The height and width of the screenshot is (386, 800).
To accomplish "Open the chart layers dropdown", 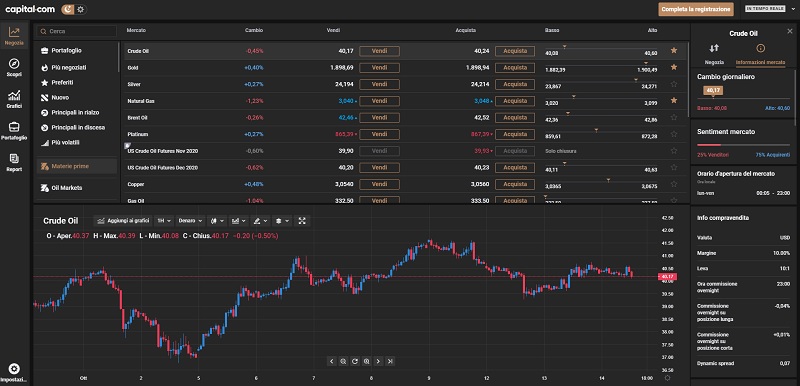I will 283,221.
